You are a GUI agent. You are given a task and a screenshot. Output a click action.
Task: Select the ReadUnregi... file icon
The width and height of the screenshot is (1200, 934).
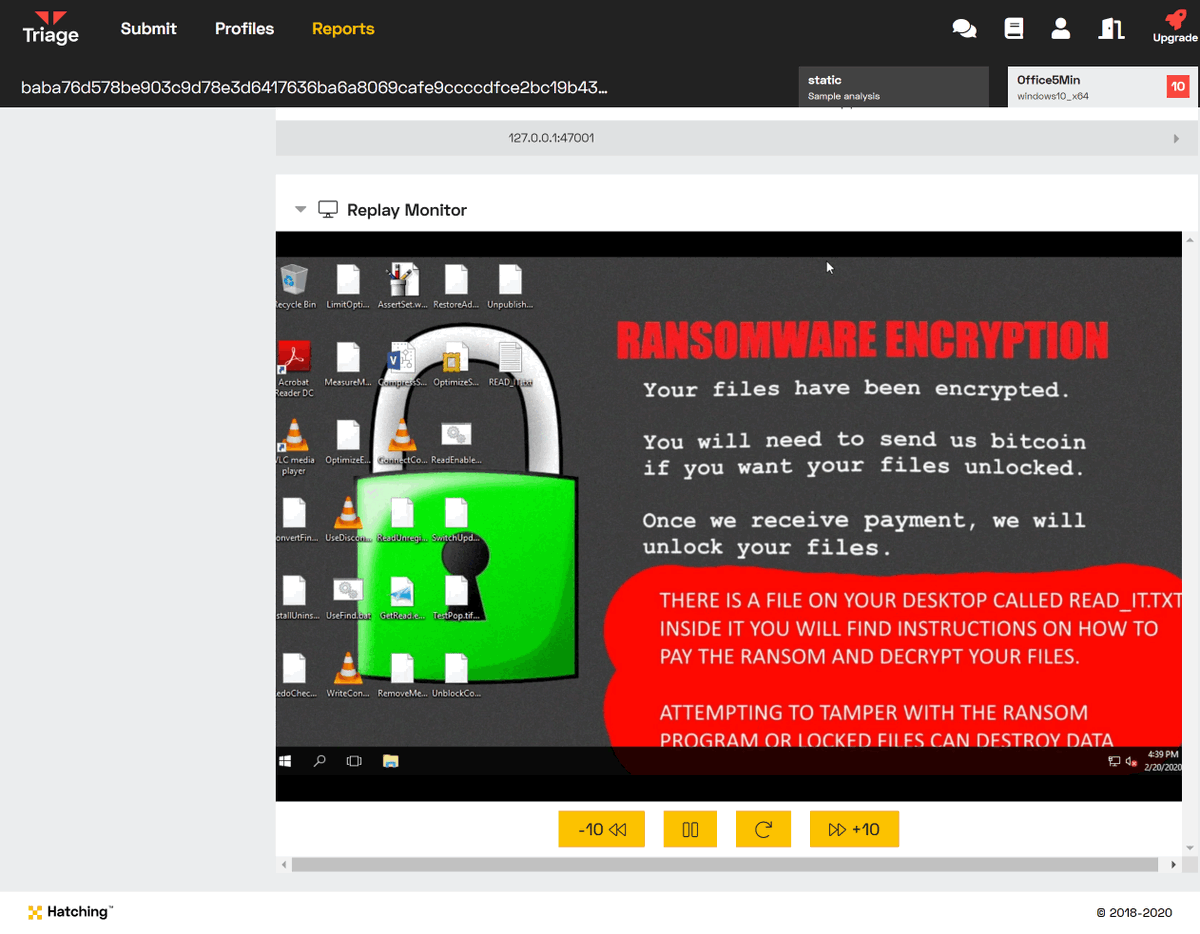(402, 520)
